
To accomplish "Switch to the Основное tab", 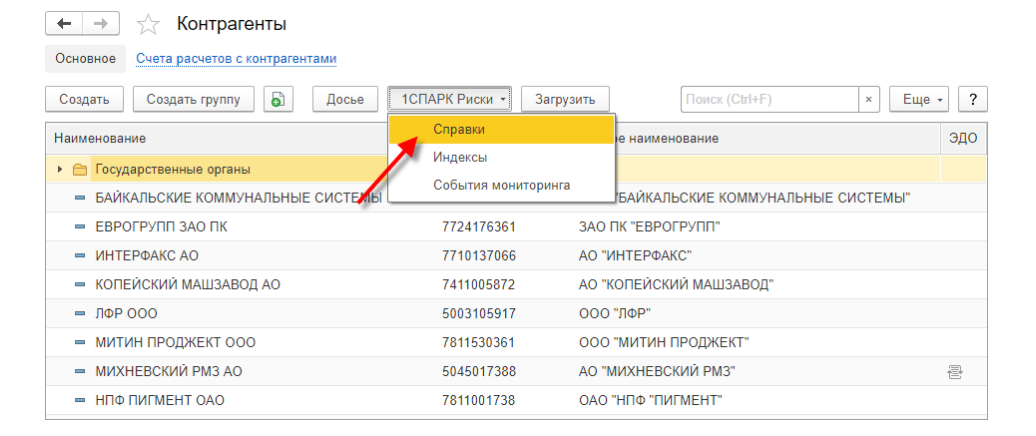I will [85, 59].
